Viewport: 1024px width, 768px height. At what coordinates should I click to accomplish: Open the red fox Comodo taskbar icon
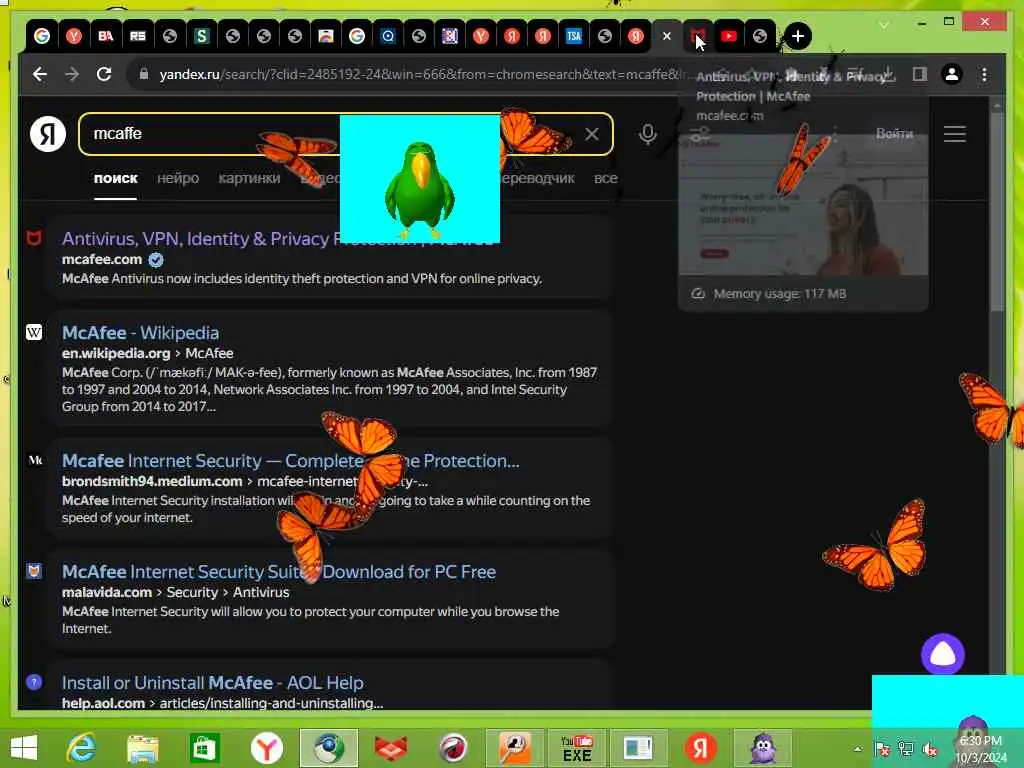(x=391, y=748)
